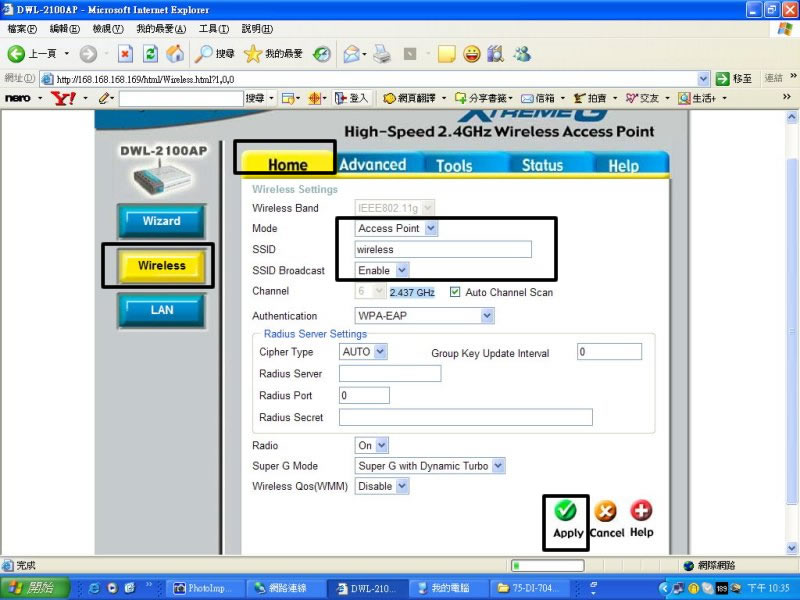
Task: Open the Search magnifier toolbar icon
Action: pyautogui.click(x=204, y=54)
